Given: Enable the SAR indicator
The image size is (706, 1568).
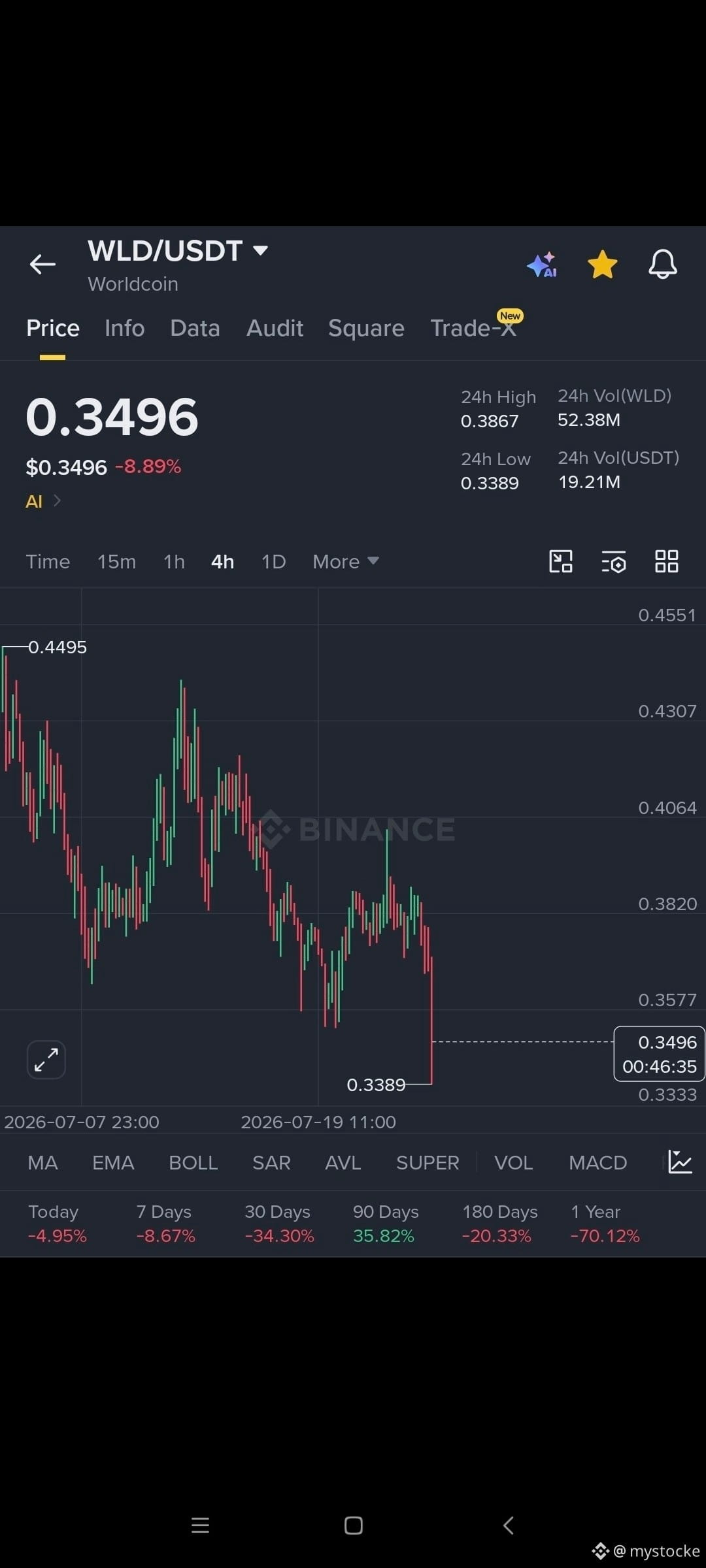Looking at the screenshot, I should point(271,1162).
